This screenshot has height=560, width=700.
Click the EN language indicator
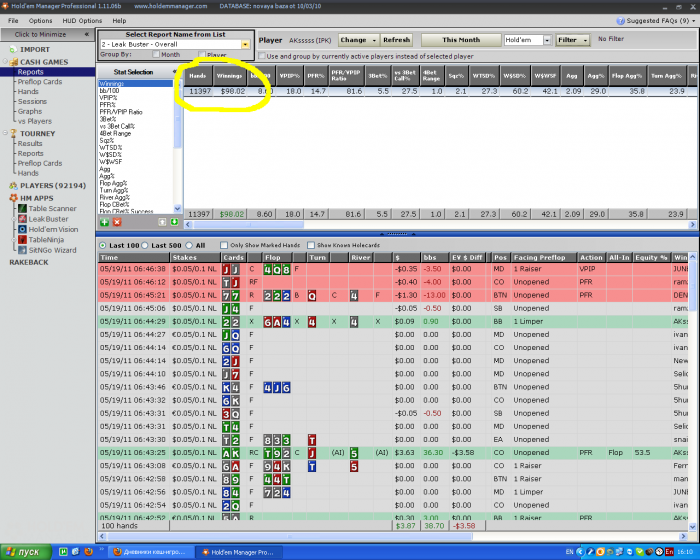click(x=570, y=552)
